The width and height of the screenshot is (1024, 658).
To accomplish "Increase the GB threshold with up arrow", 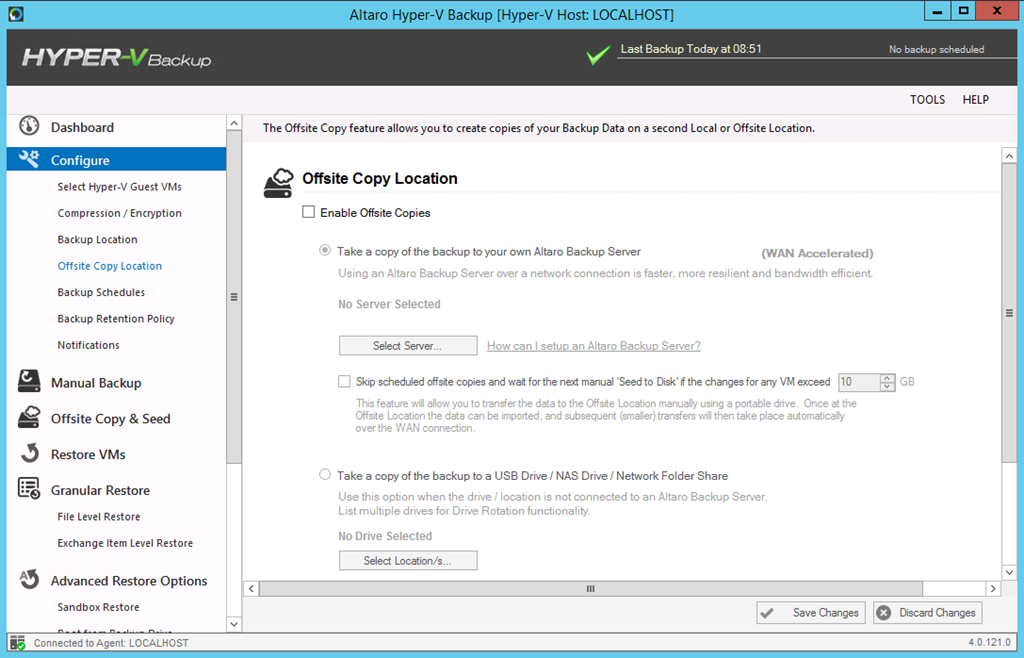I will 887,377.
